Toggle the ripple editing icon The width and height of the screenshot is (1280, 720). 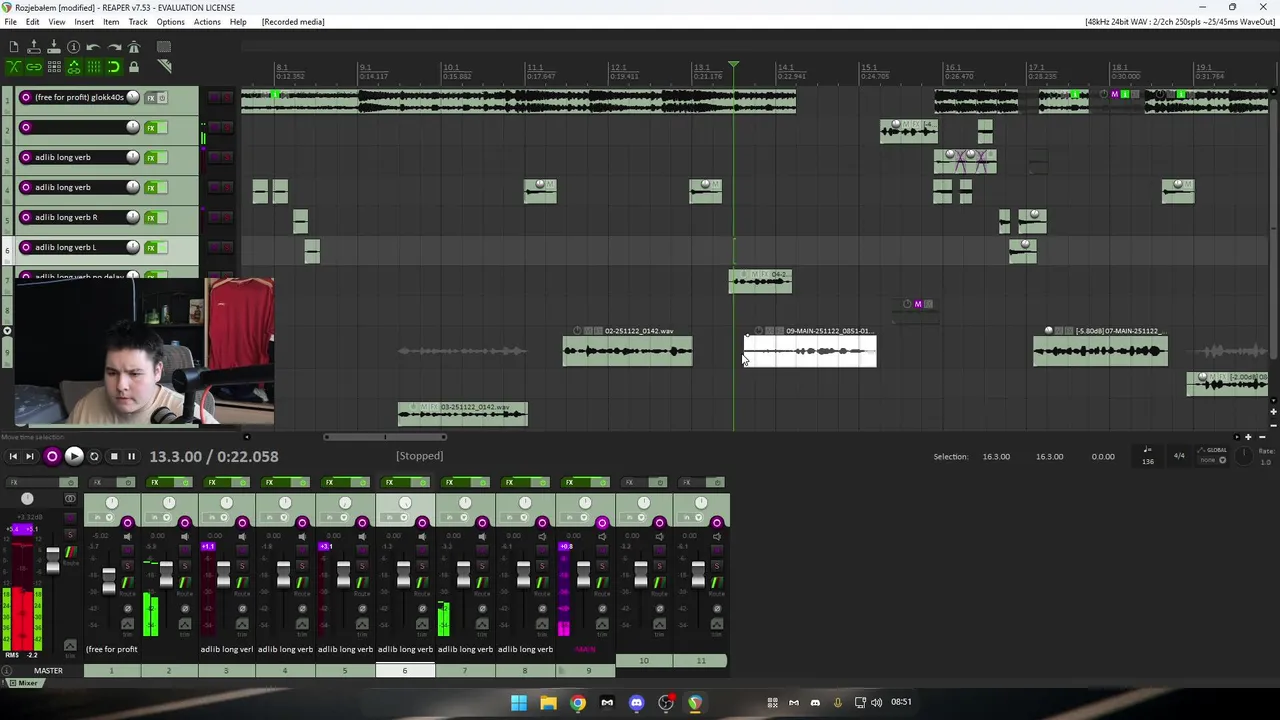point(54,67)
